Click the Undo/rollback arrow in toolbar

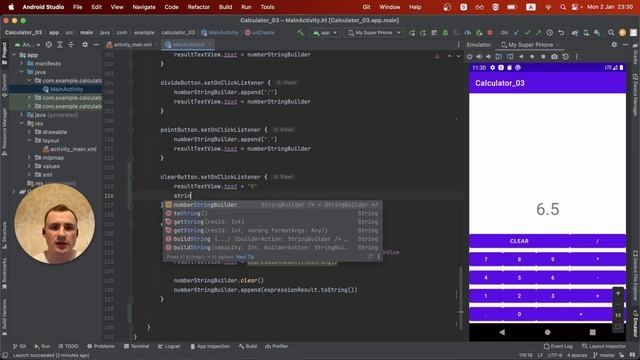coord(561,33)
